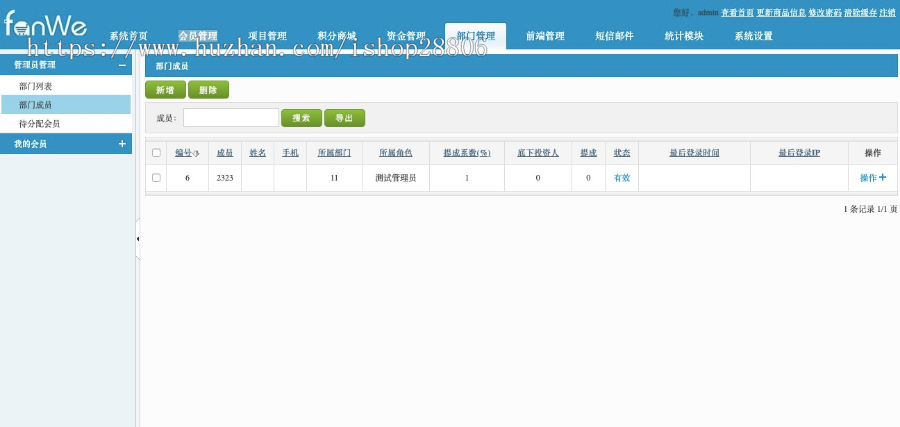The width and height of the screenshot is (900, 427).
Task: Toggle the 有效 status of row 6
Action: click(x=621, y=178)
